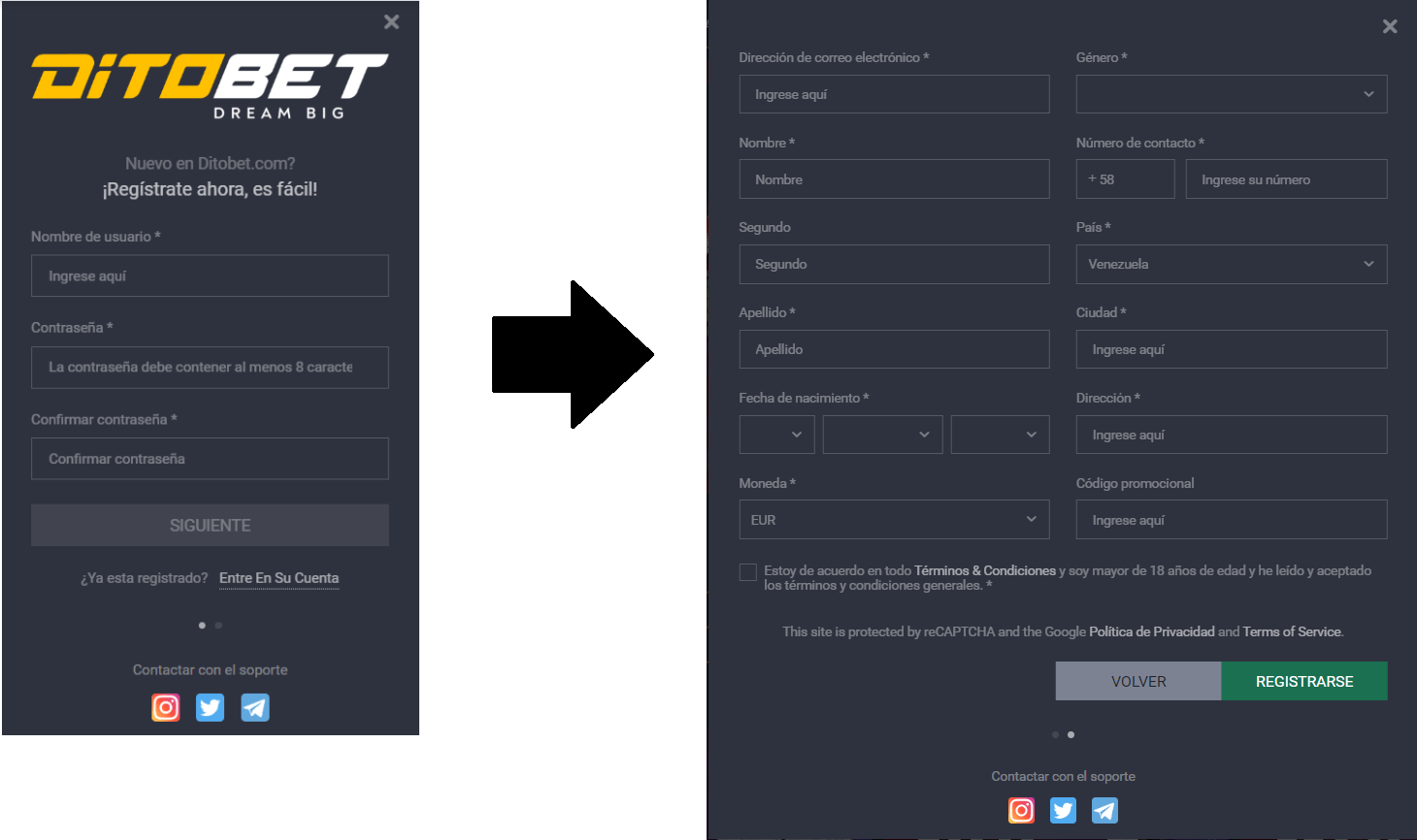The width and height of the screenshot is (1417, 840).
Task: Open the Género dropdown
Action: [1232, 94]
